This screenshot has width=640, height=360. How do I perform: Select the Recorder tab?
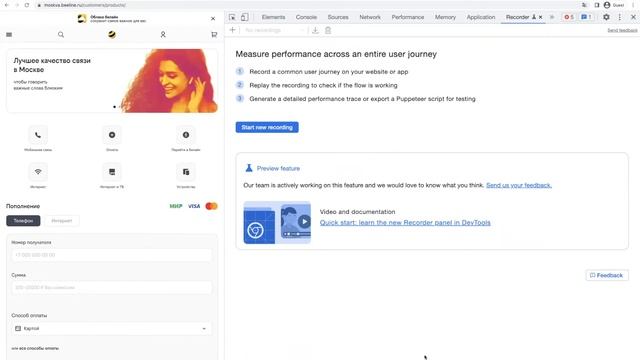pyautogui.click(x=518, y=17)
